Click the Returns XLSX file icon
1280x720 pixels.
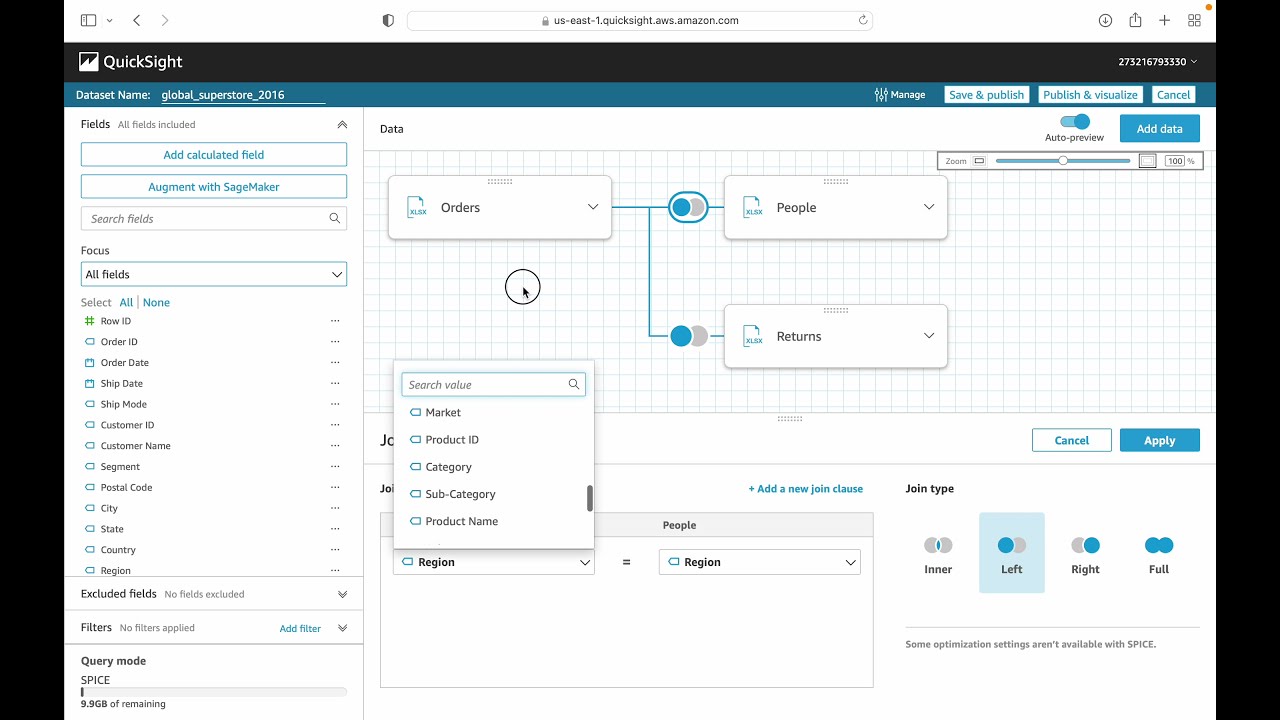[x=753, y=336]
